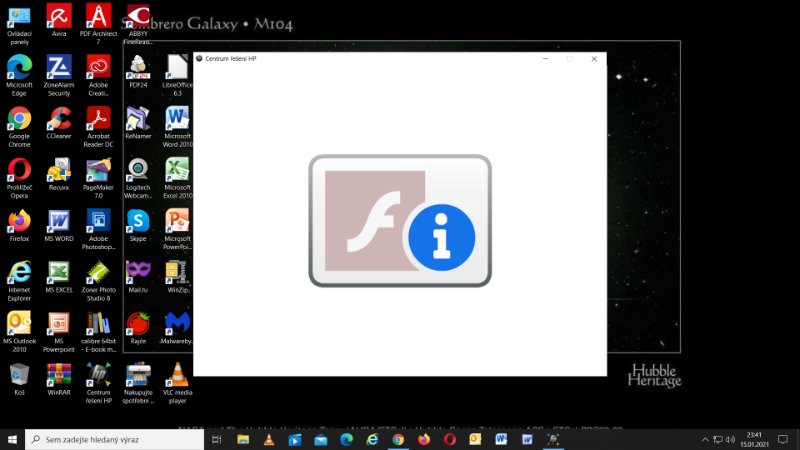Screen dimensions: 800x450
Task: Show hidden system tray icons
Action: (x=705, y=439)
